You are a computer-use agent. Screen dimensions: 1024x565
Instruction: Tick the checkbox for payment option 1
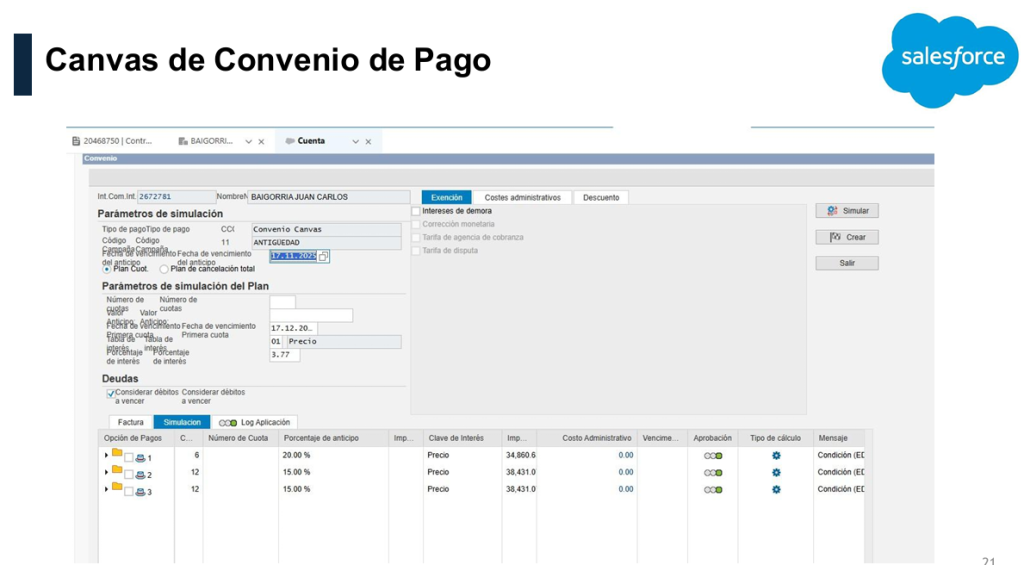[x=129, y=458]
